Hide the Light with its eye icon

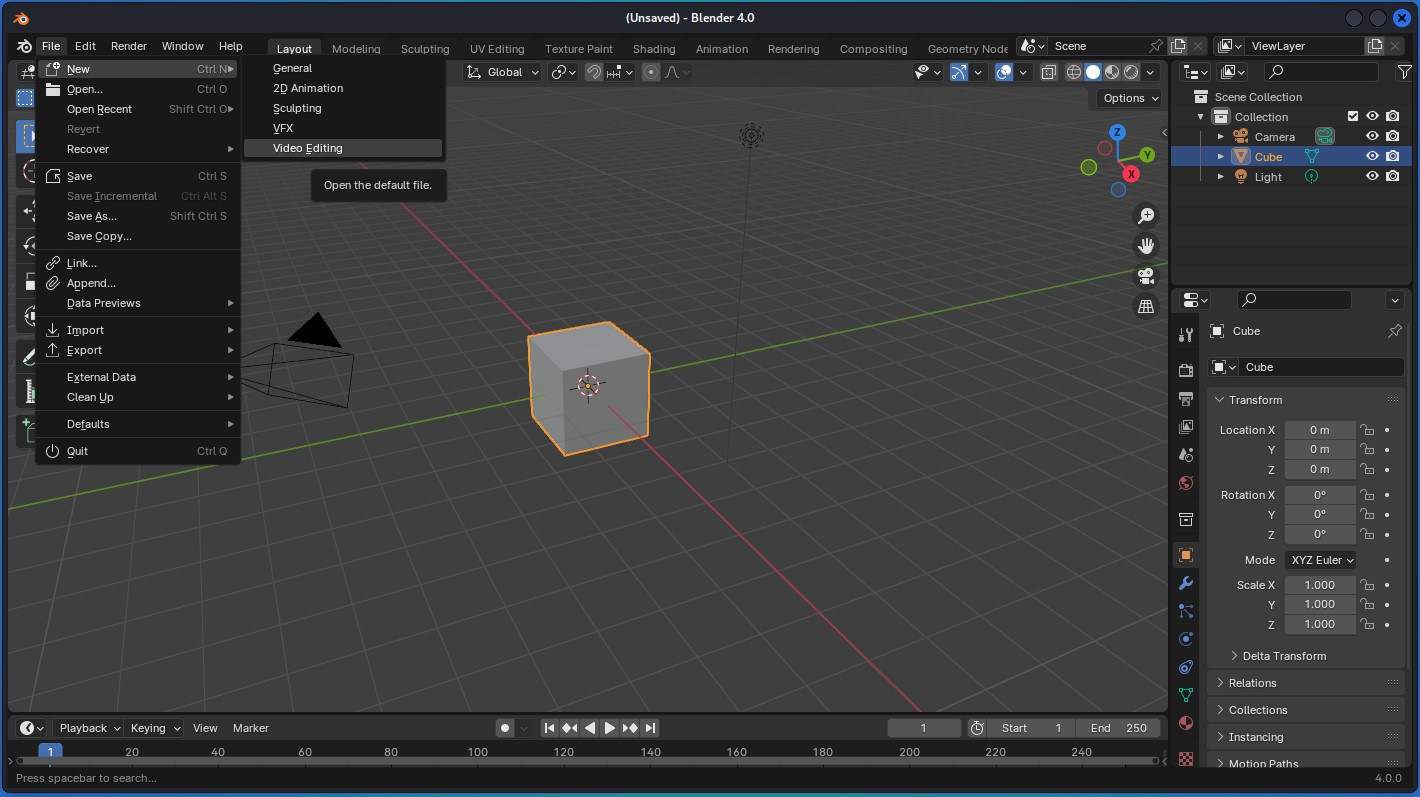pos(1373,176)
